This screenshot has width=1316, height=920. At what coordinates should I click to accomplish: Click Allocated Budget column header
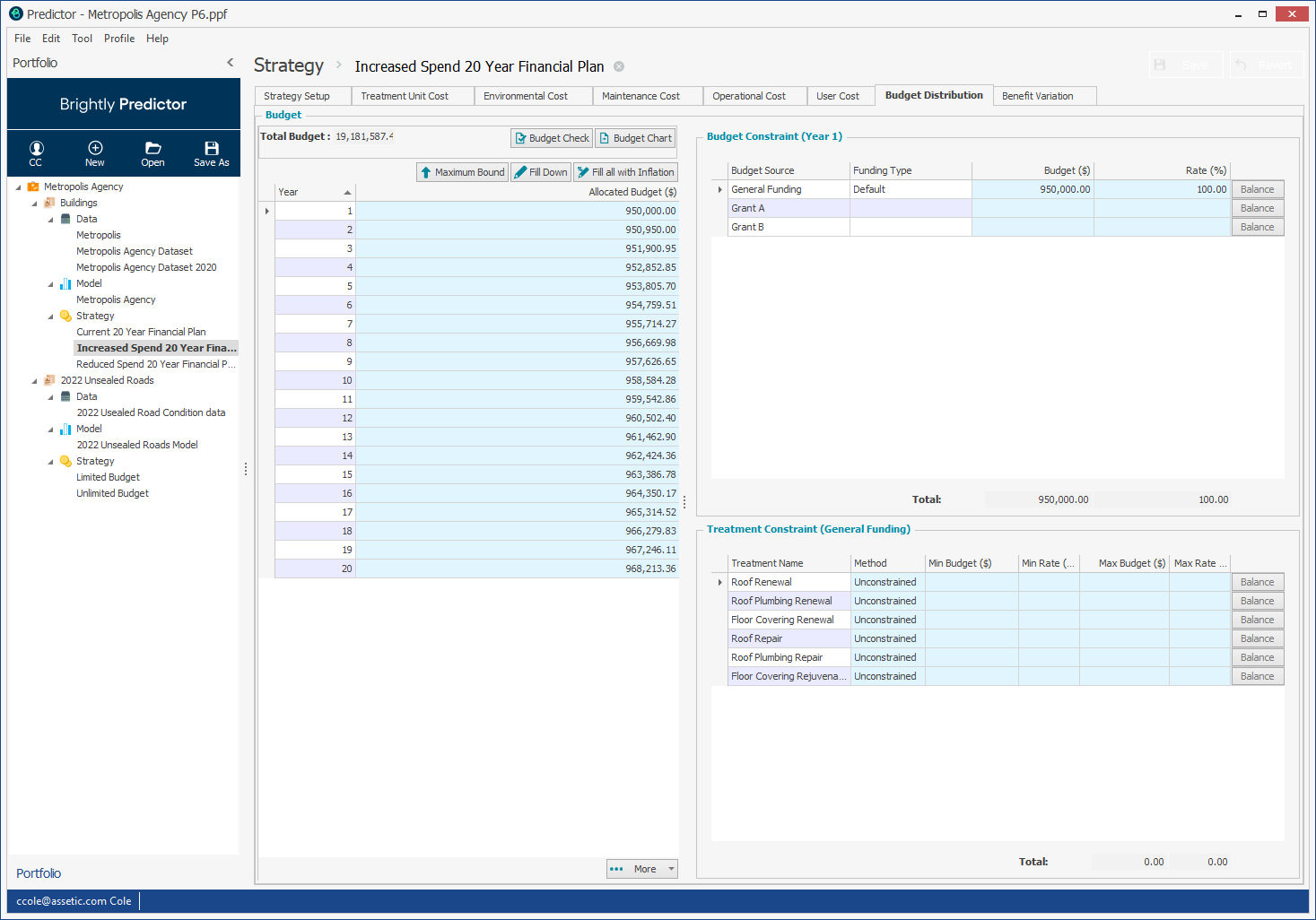tap(518, 192)
